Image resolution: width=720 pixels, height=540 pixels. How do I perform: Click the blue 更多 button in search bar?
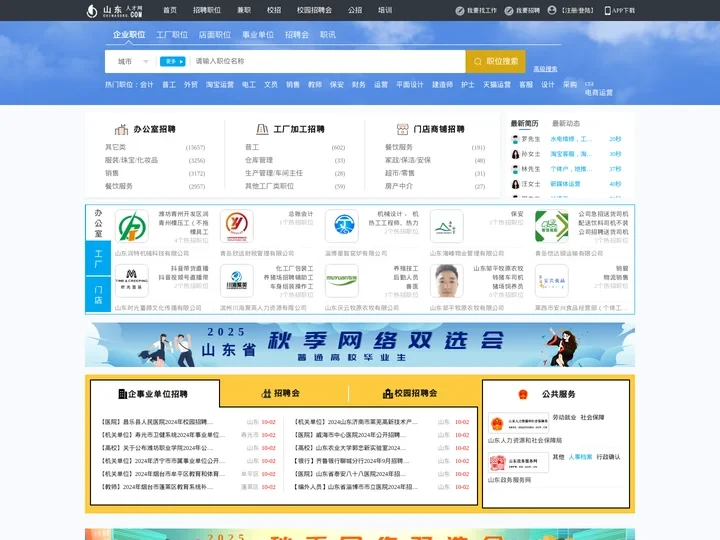(172, 62)
